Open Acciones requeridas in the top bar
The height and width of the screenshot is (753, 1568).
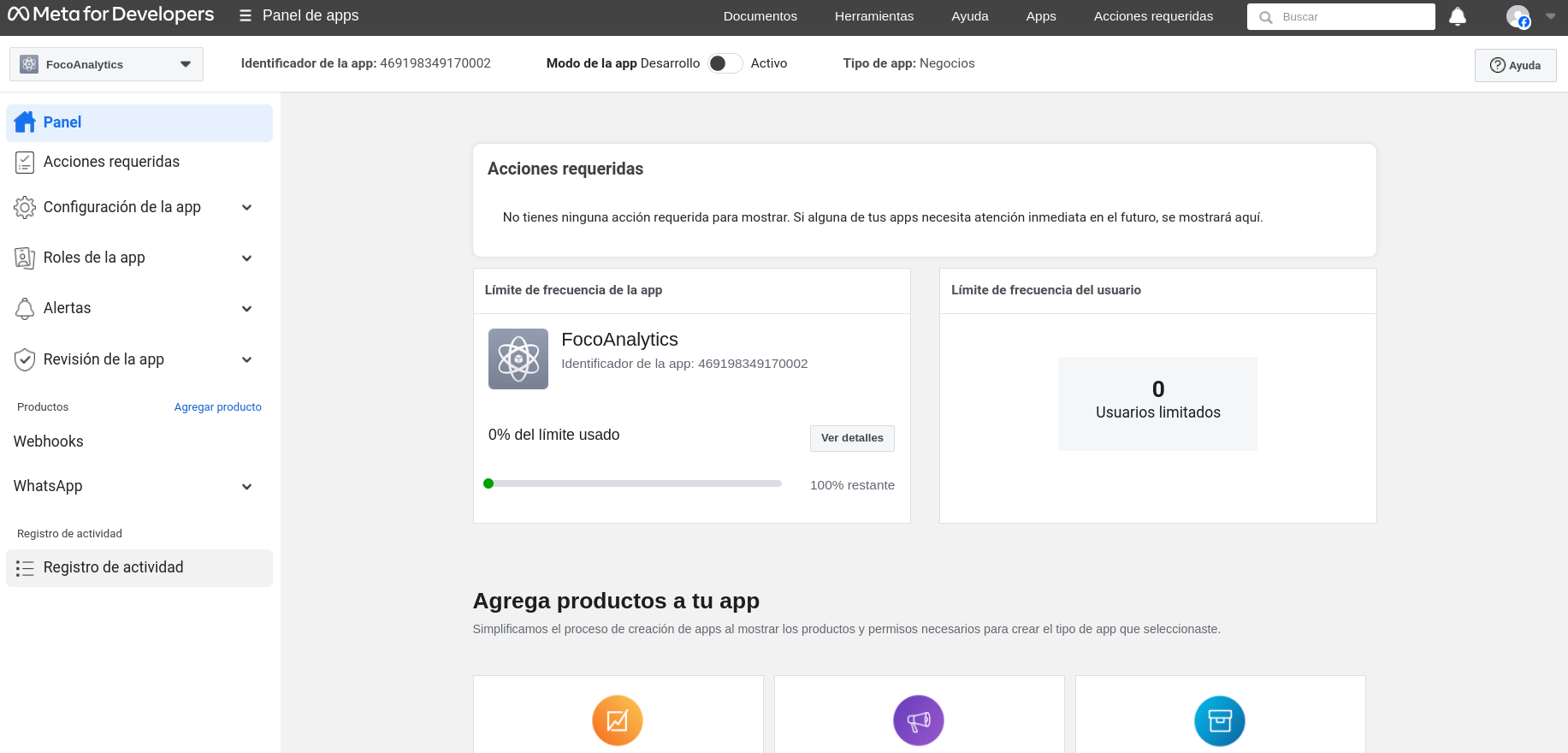[x=1153, y=16]
